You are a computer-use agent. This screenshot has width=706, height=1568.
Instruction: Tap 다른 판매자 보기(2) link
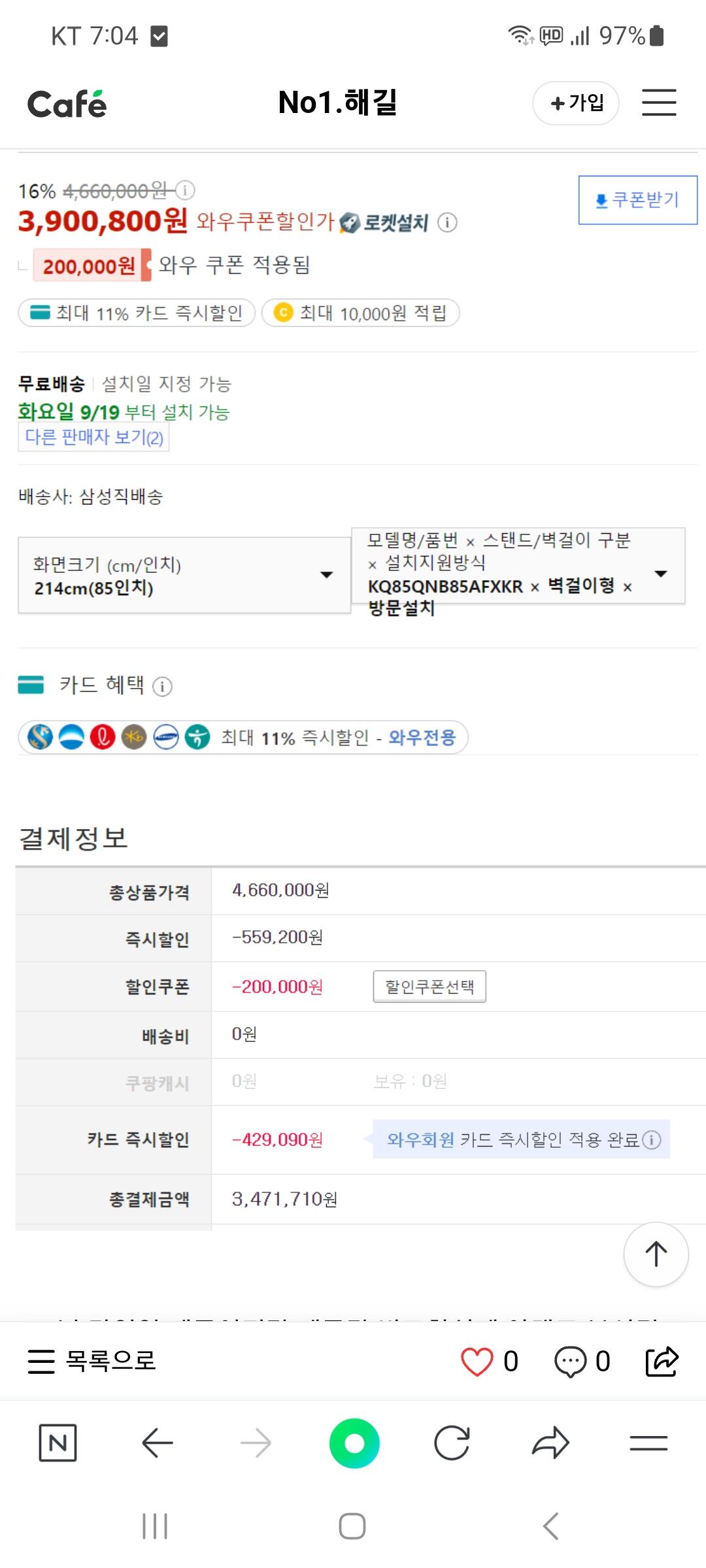93,437
